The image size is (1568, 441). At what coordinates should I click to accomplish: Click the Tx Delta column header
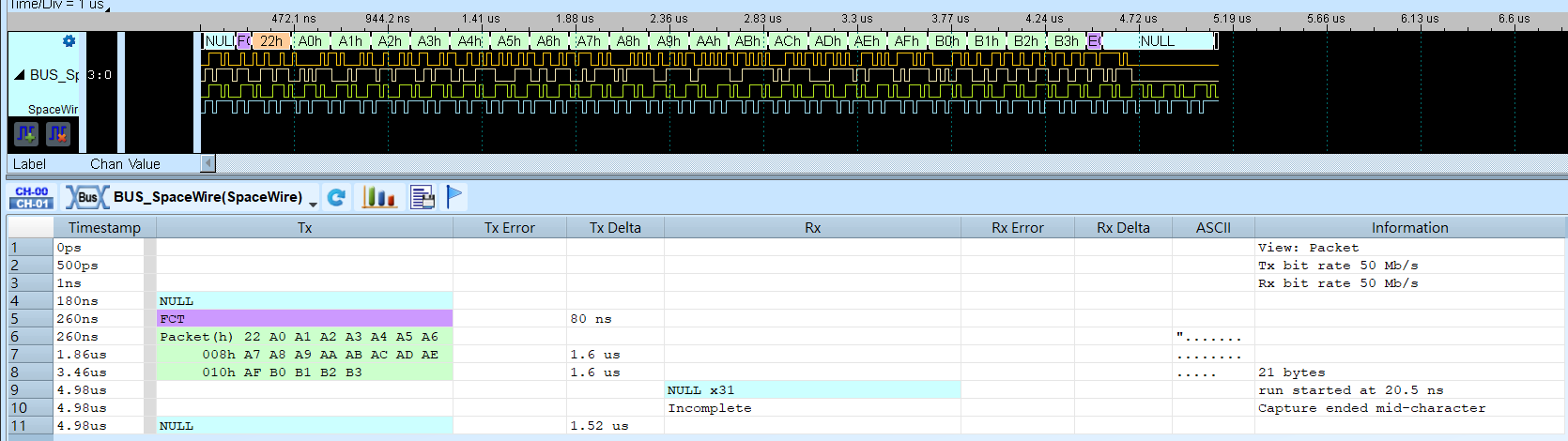(x=615, y=228)
